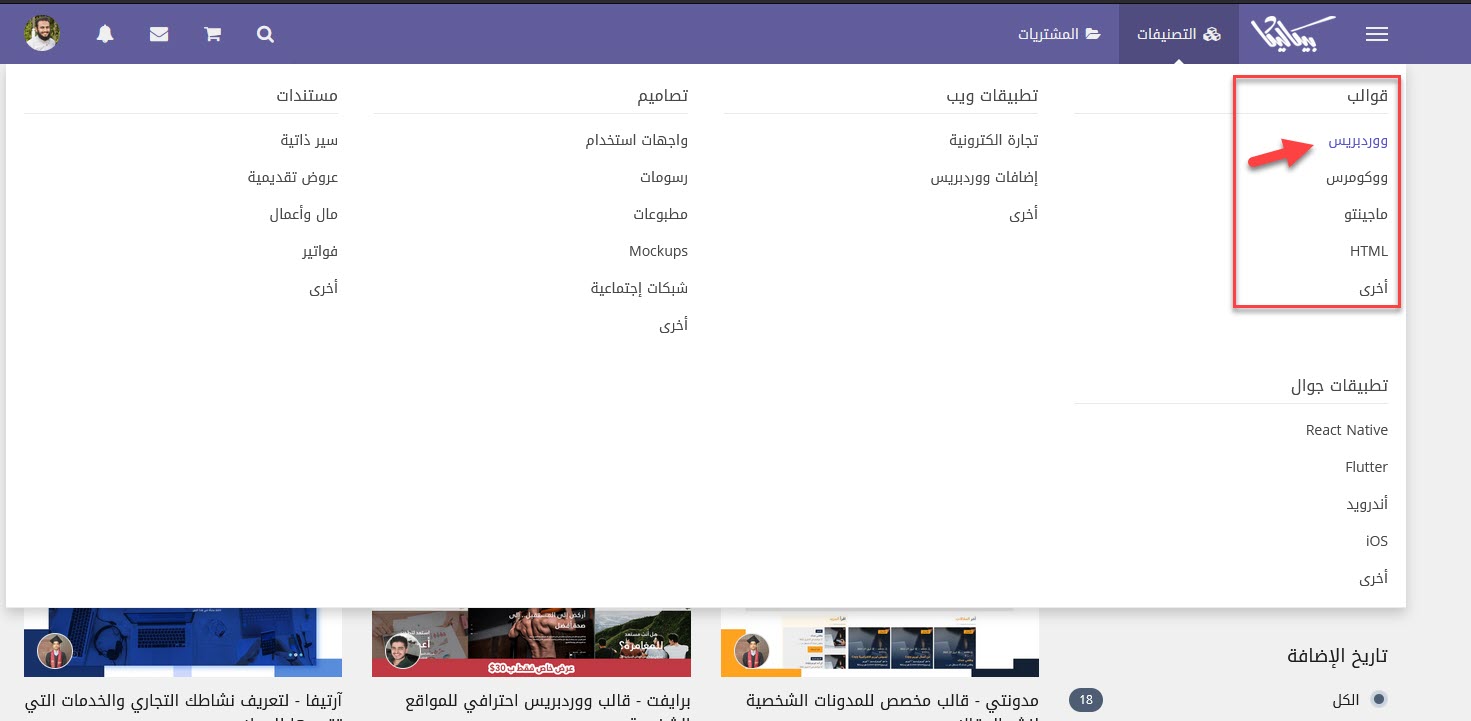Click seller avatar on the مدونتي card

[x=752, y=651]
